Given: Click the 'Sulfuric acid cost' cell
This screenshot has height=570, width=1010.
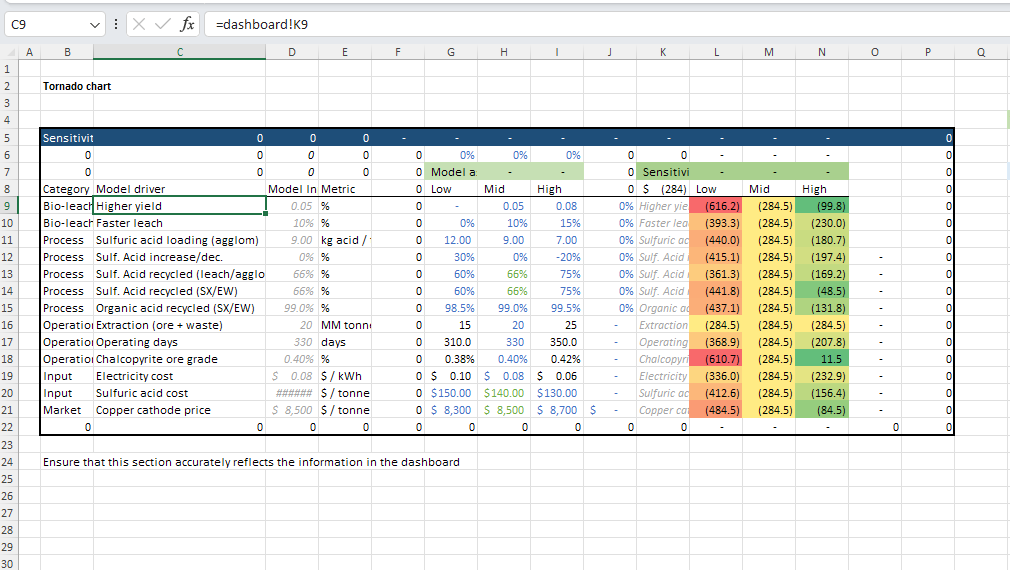Looking at the screenshot, I should (x=180, y=393).
